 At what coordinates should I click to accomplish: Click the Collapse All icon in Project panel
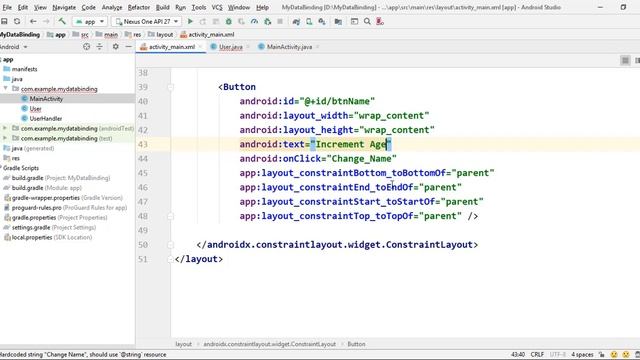point(100,47)
